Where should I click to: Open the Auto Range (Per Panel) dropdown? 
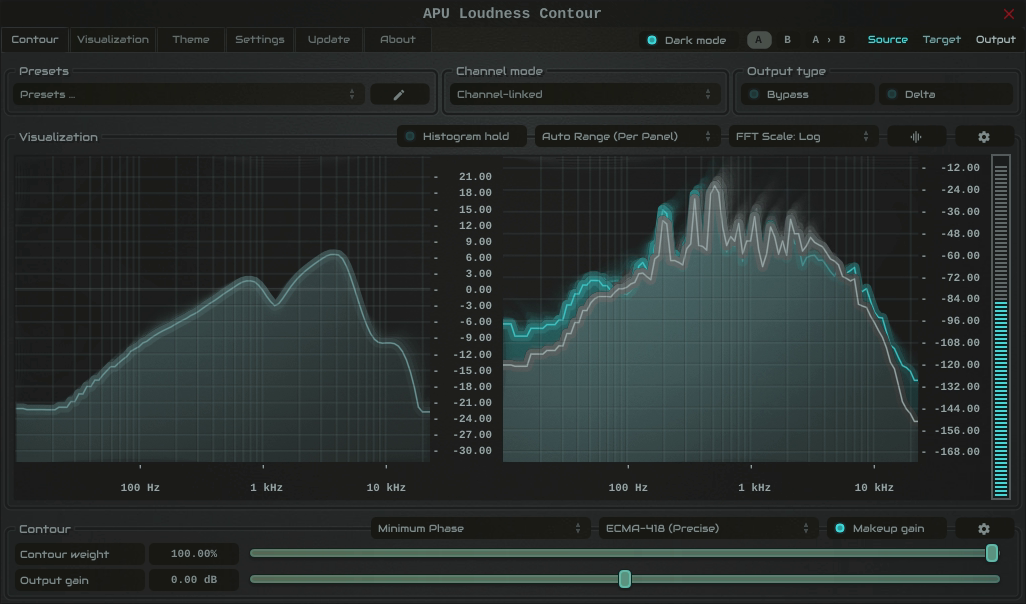(x=628, y=137)
